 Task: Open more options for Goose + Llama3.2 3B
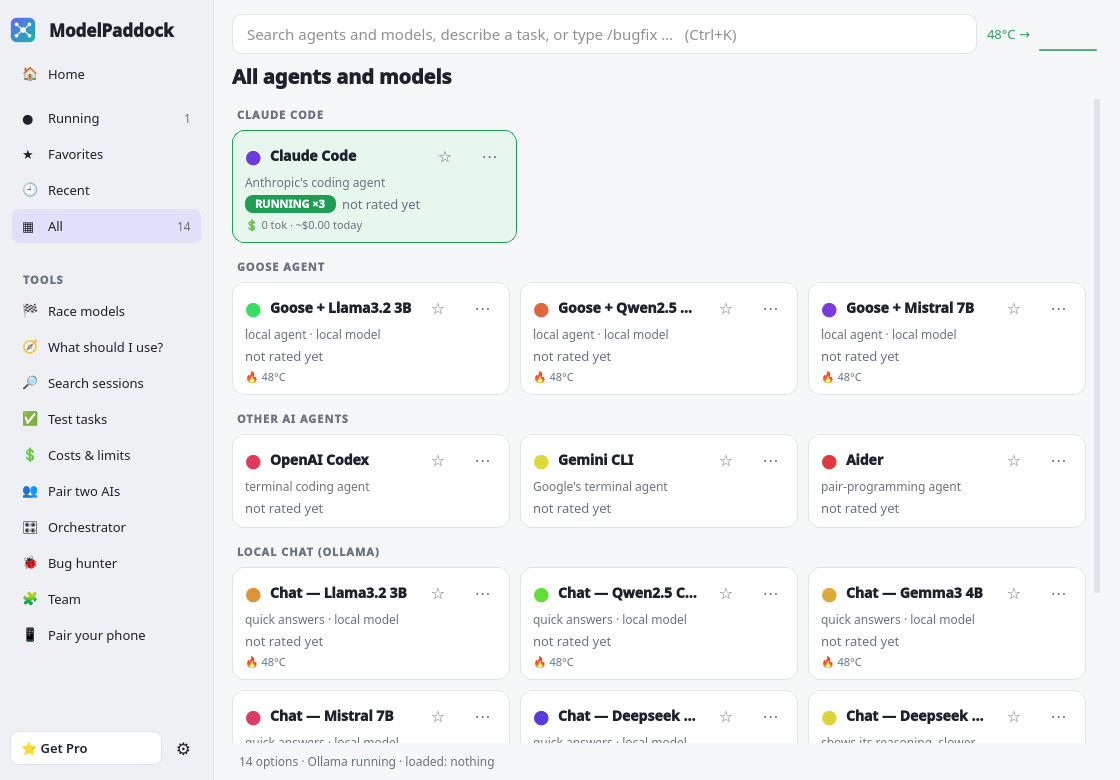(x=483, y=309)
